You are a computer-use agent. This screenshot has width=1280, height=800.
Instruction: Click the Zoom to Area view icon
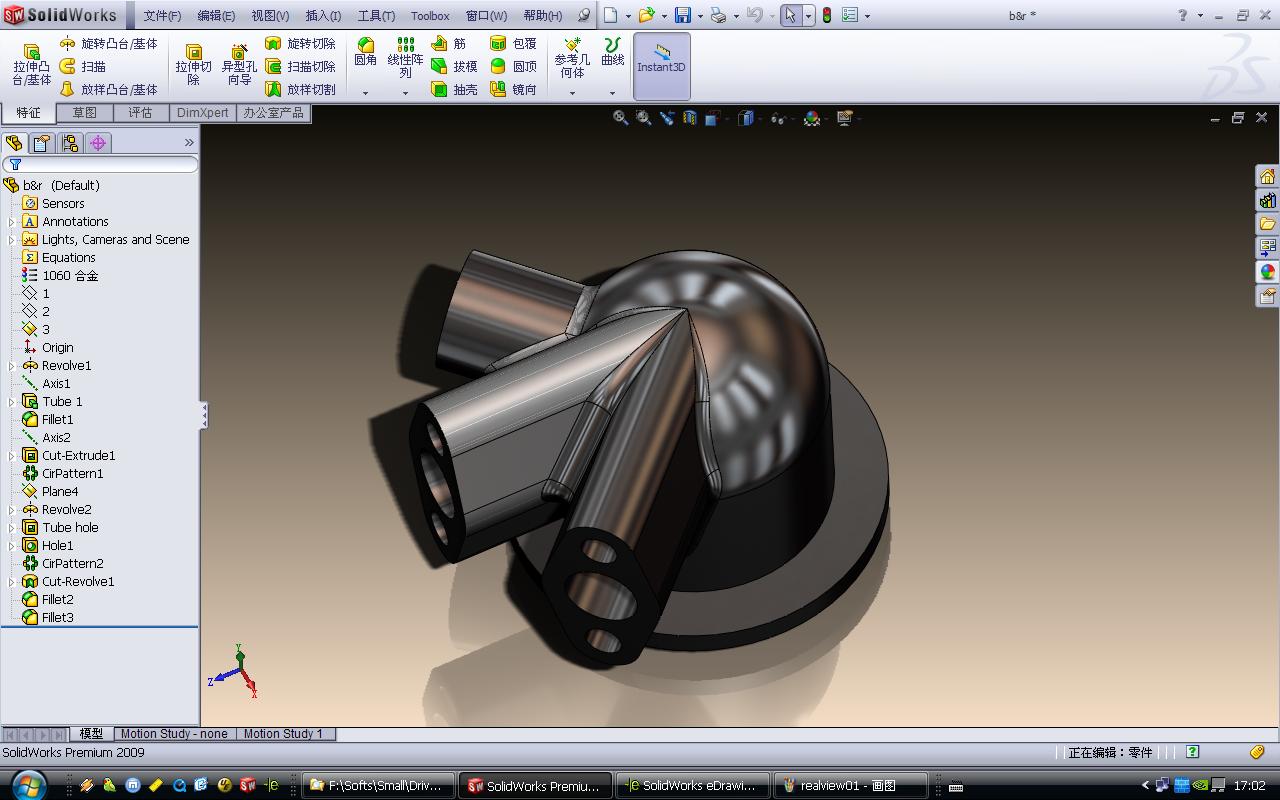643,118
